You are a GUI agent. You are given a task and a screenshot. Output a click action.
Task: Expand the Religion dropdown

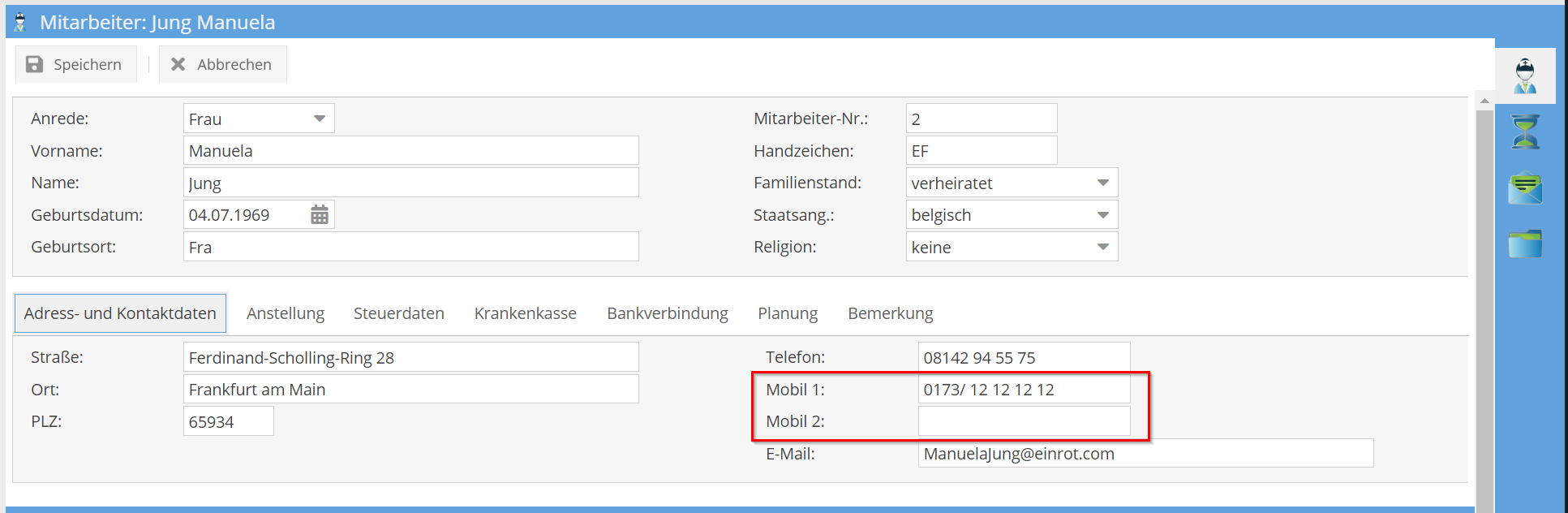click(1103, 247)
